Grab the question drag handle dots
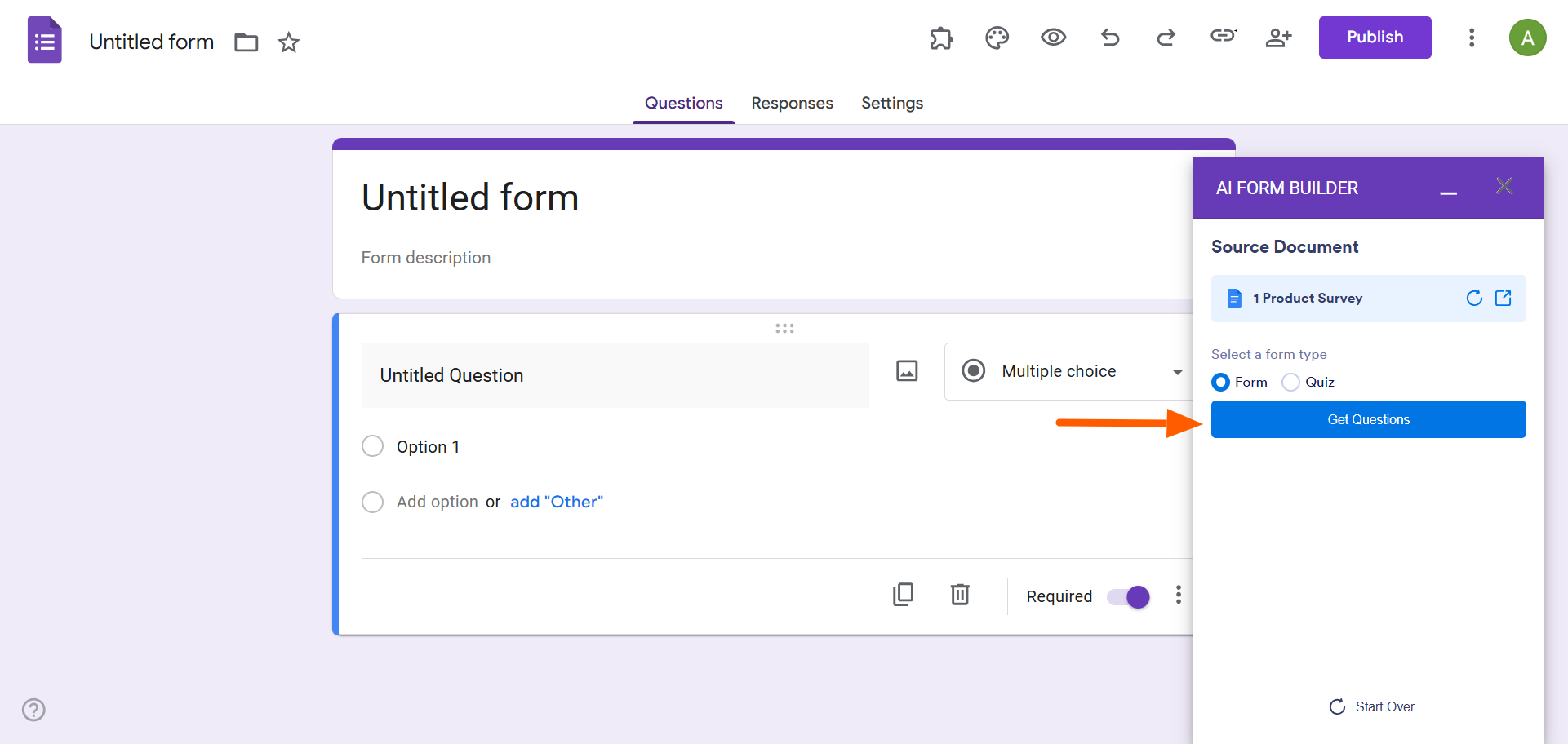1568x744 pixels. click(x=784, y=329)
